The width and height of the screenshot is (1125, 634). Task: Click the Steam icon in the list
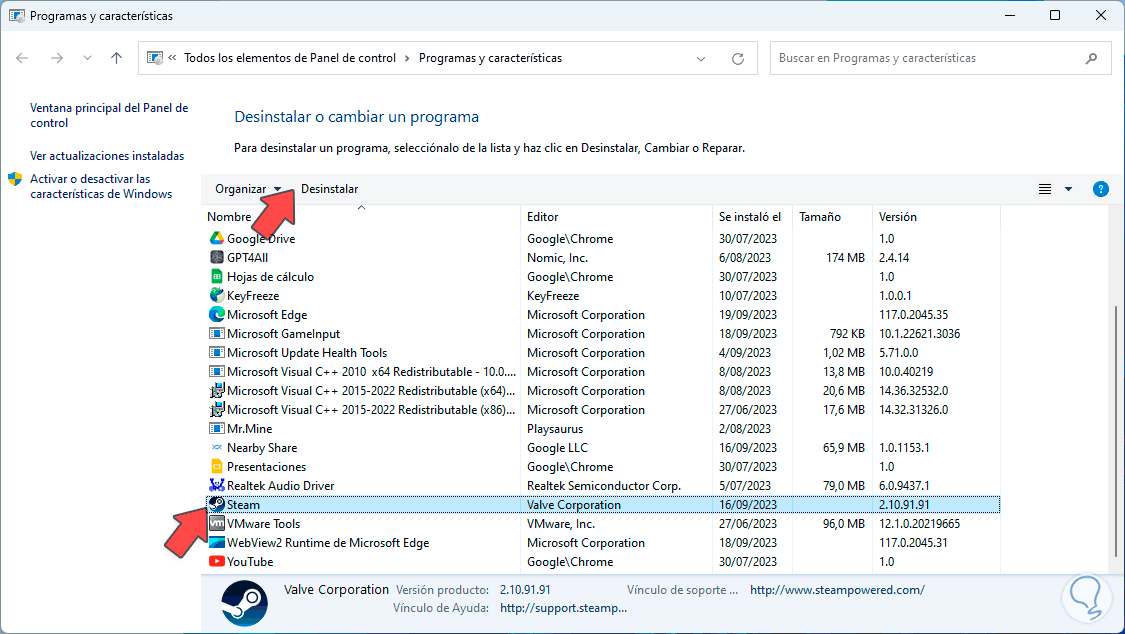pos(216,504)
